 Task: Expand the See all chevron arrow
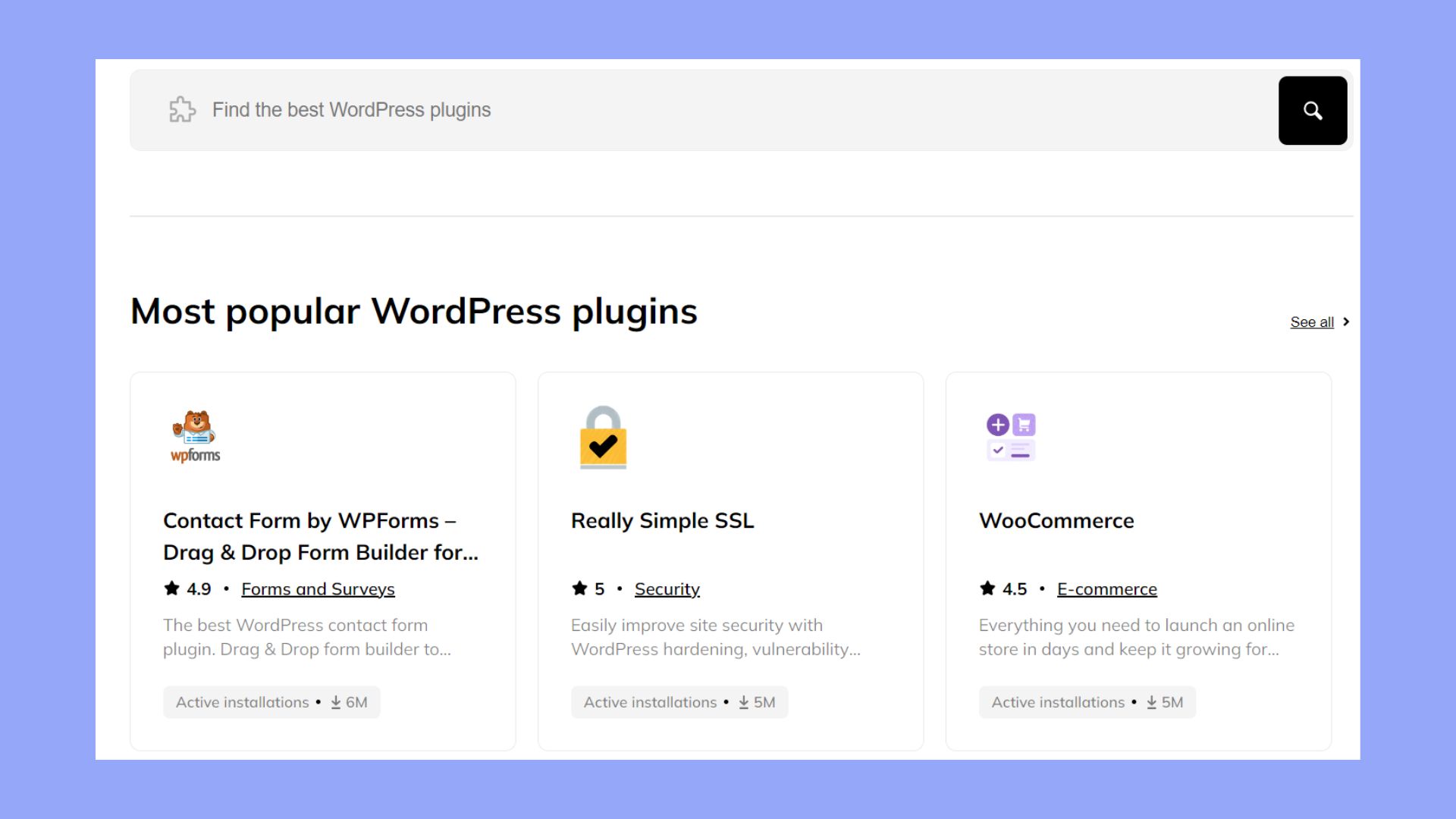pyautogui.click(x=1348, y=322)
